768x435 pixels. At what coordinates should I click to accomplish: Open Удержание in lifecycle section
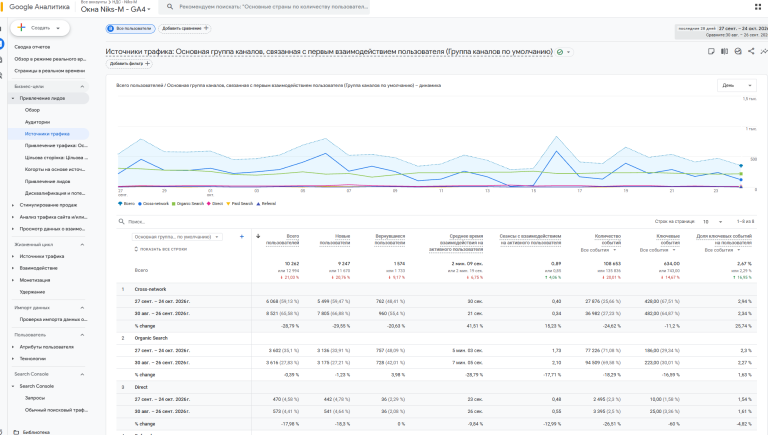click(x=32, y=292)
